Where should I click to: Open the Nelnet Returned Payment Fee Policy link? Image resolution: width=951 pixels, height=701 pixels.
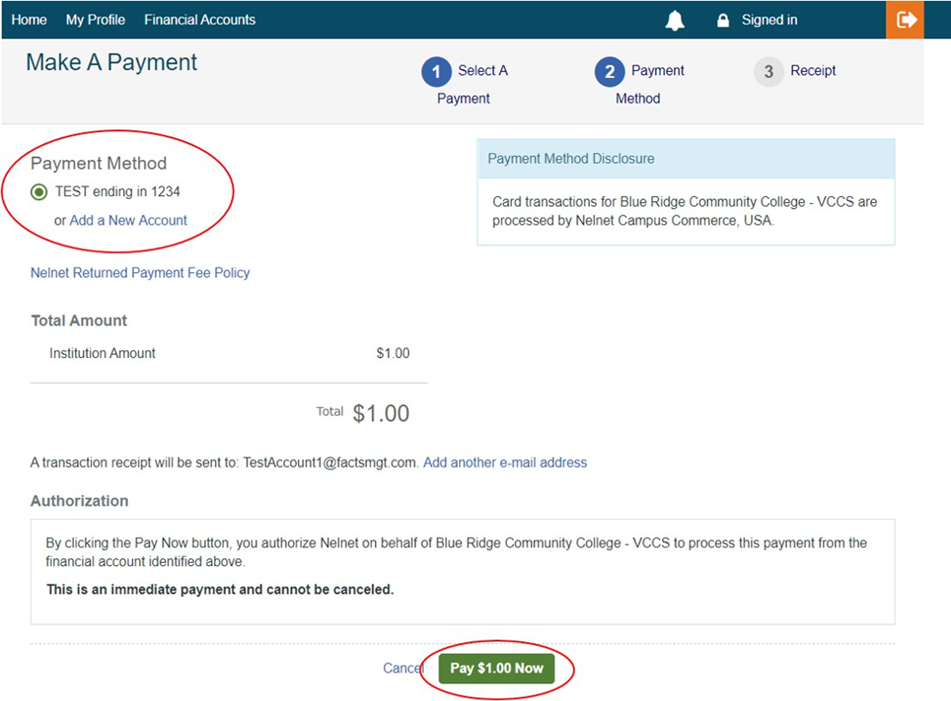(x=140, y=272)
